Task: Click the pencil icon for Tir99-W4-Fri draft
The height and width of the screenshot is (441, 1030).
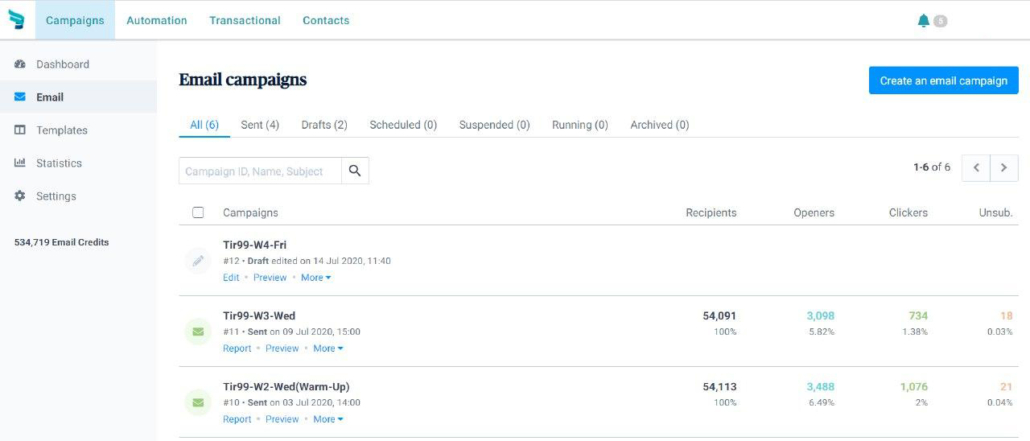Action: 198,261
